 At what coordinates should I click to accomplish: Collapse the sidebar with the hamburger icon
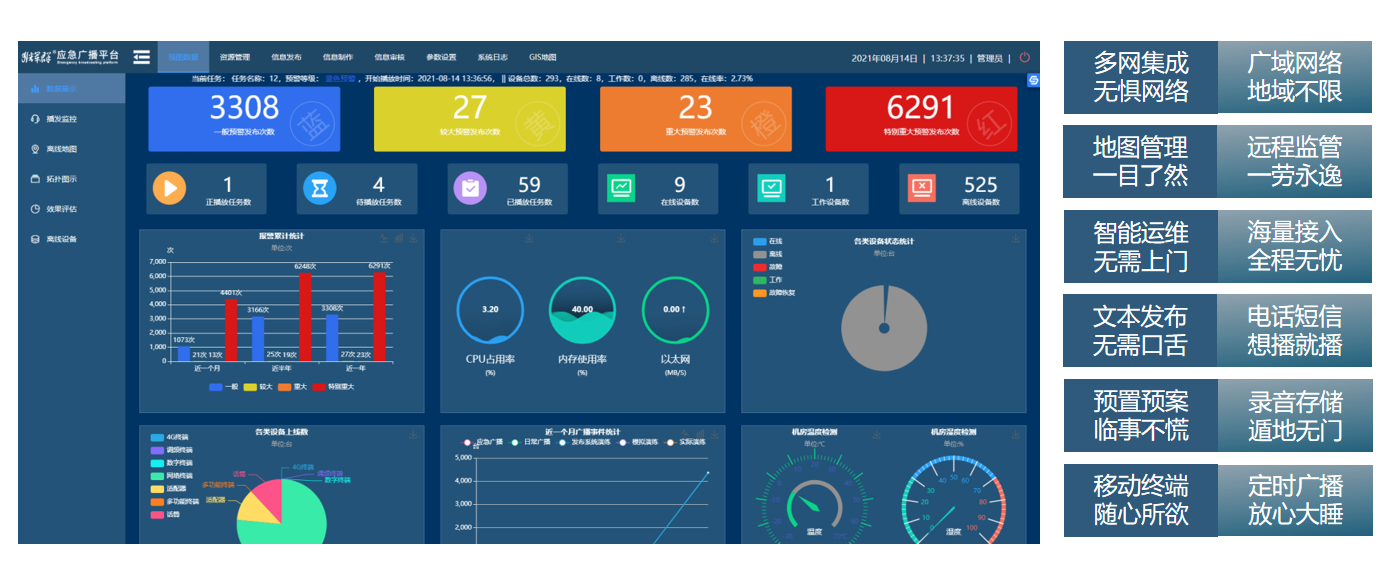[x=142, y=57]
